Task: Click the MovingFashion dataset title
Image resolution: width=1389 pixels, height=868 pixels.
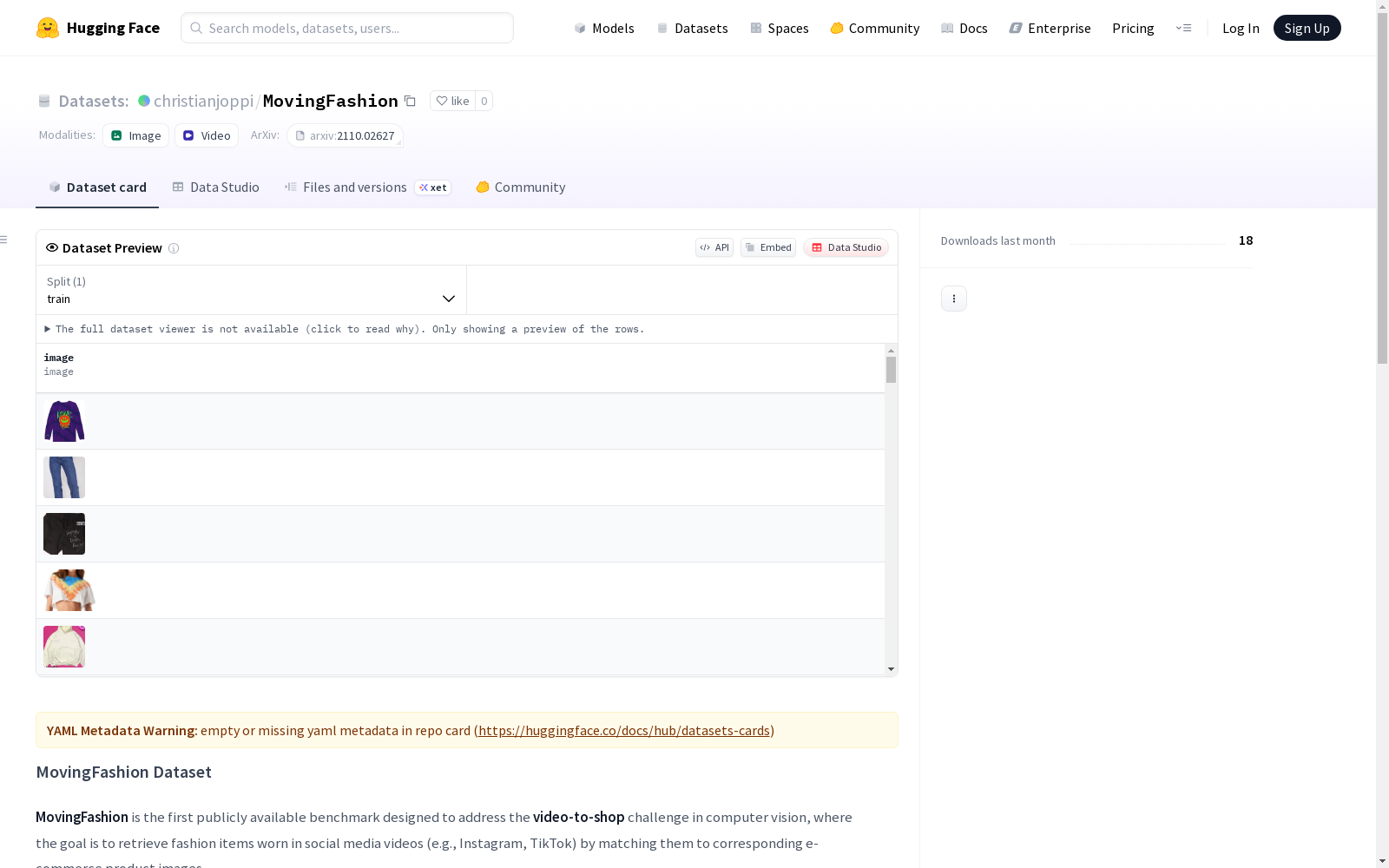Action: click(331, 101)
